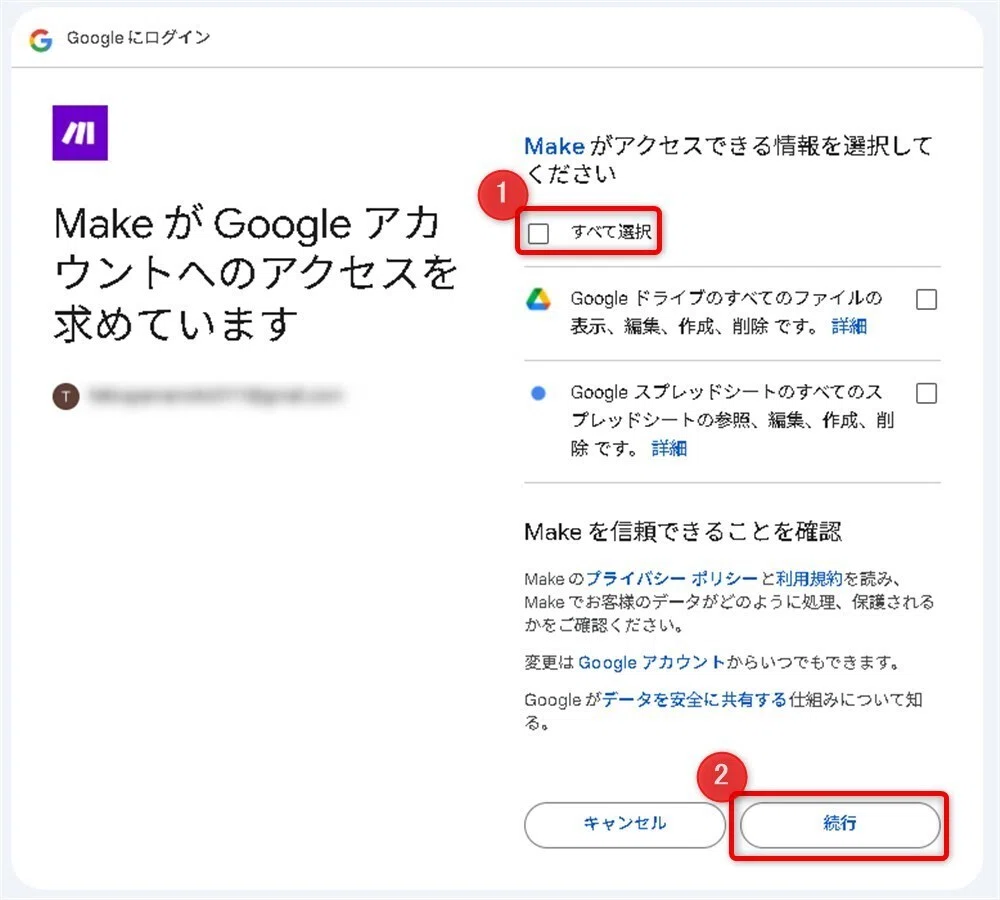Open the 利用規約 link
This screenshot has width=1000, height=900.
click(x=809, y=579)
